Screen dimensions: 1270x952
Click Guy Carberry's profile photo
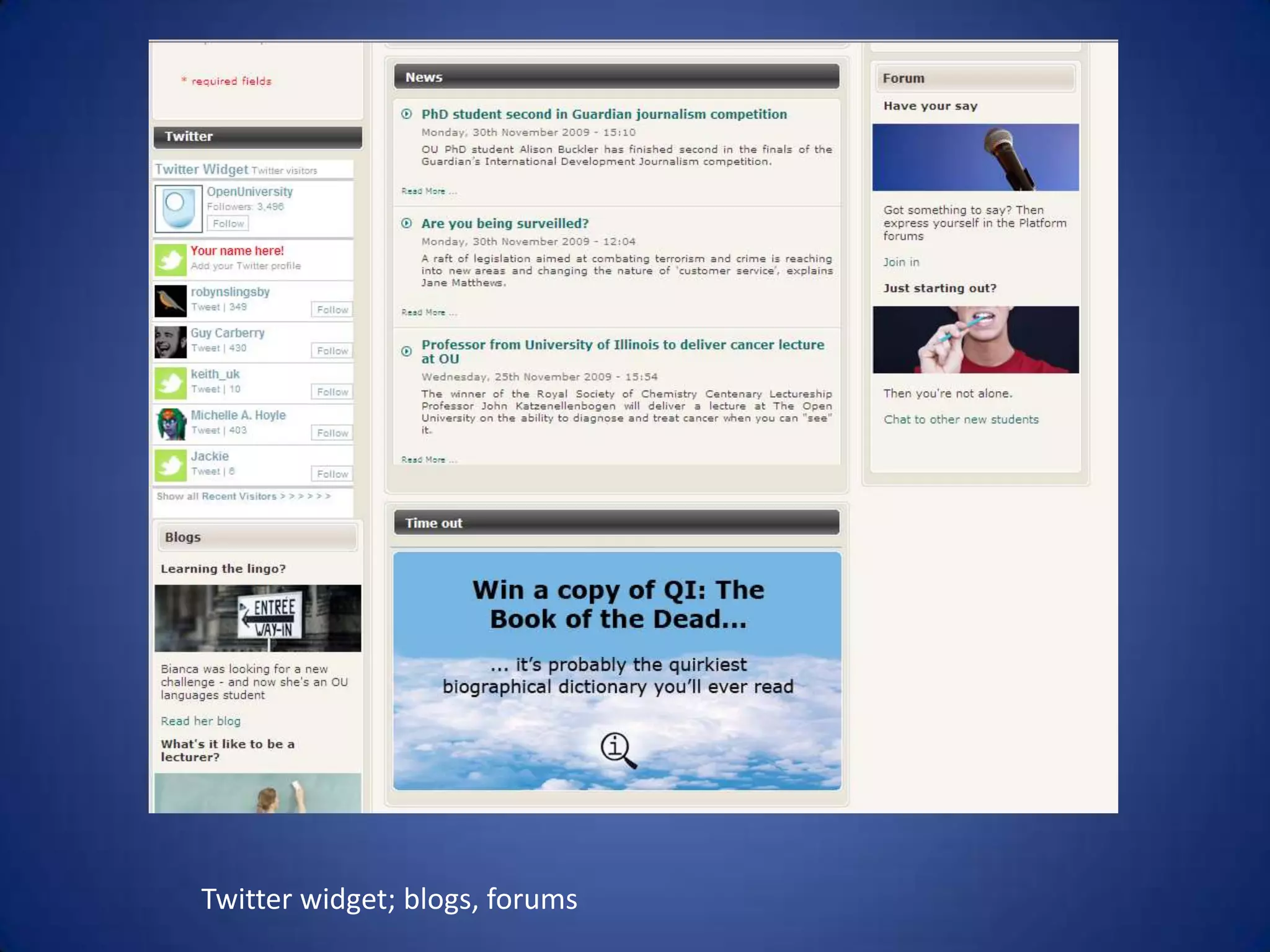click(171, 342)
